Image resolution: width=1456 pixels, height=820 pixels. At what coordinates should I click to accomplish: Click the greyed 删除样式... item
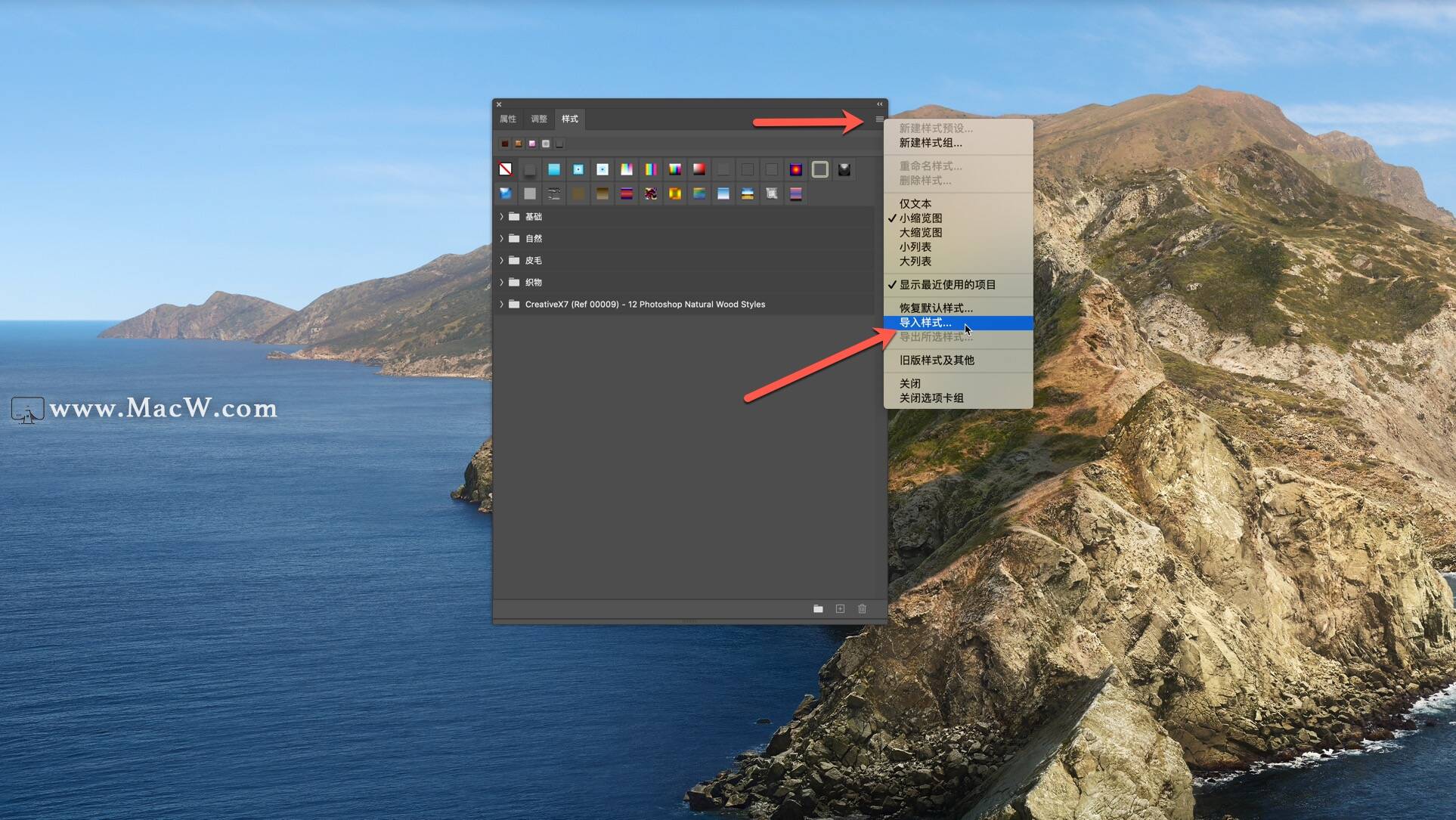[958, 180]
